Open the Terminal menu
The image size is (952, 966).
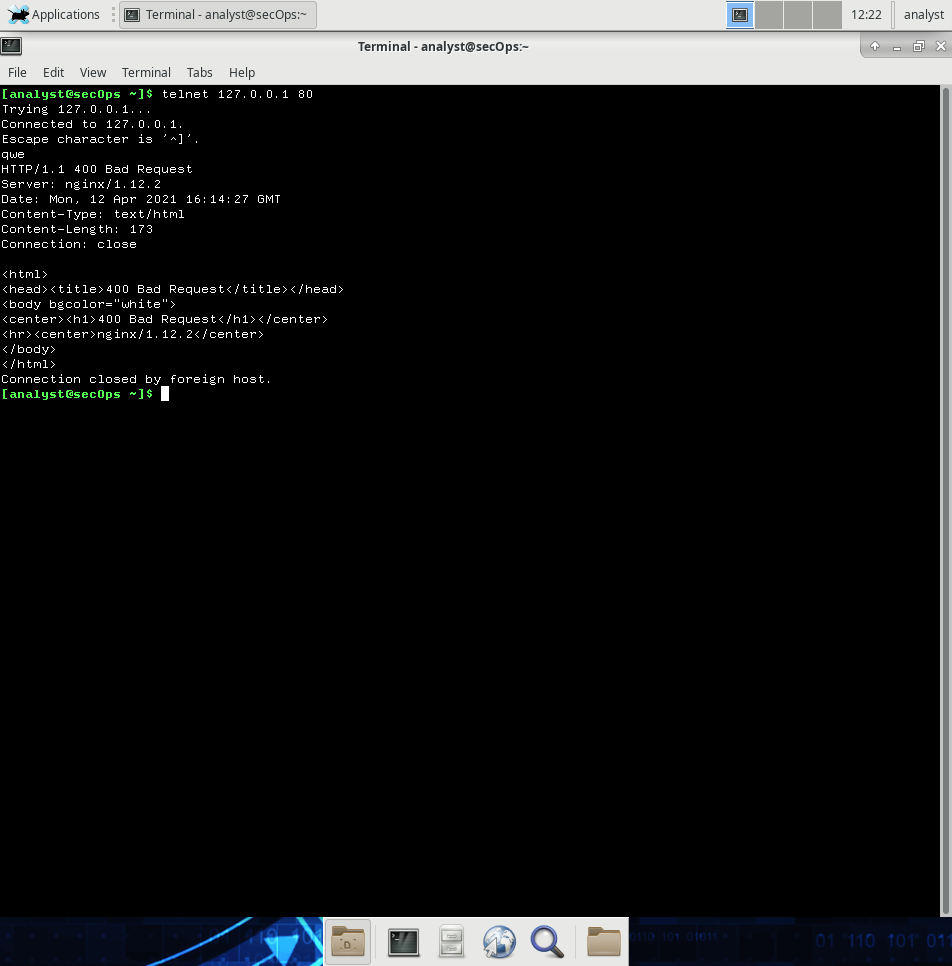point(146,73)
